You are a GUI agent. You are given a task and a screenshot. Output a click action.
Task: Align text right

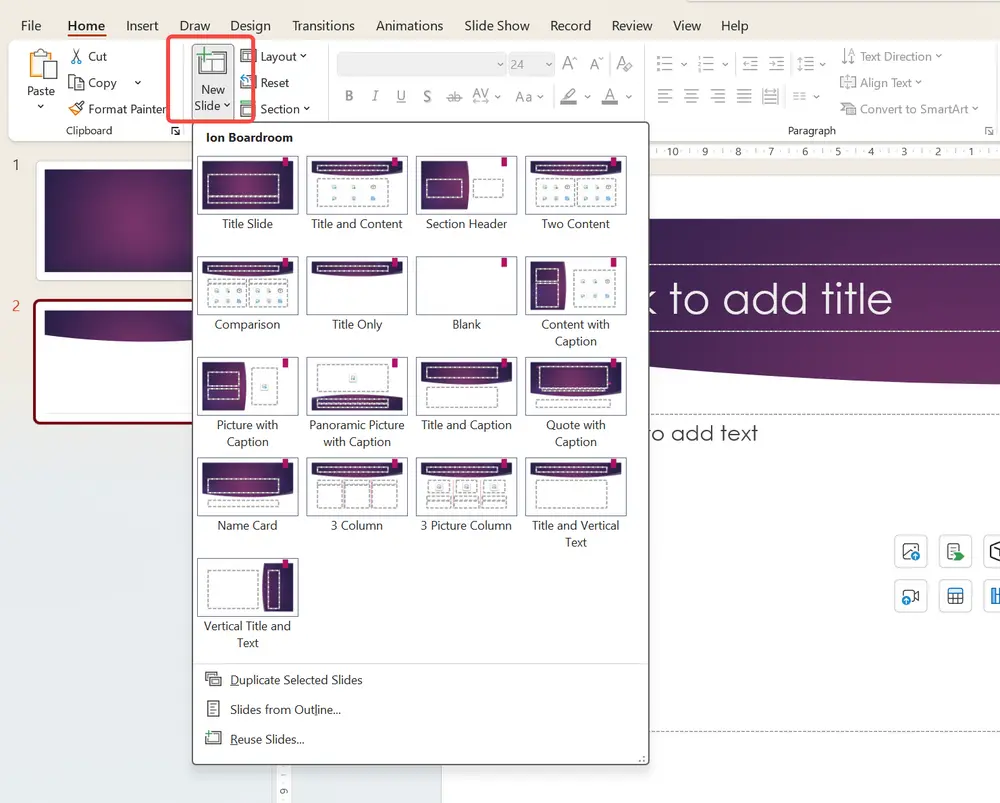pyautogui.click(x=717, y=96)
